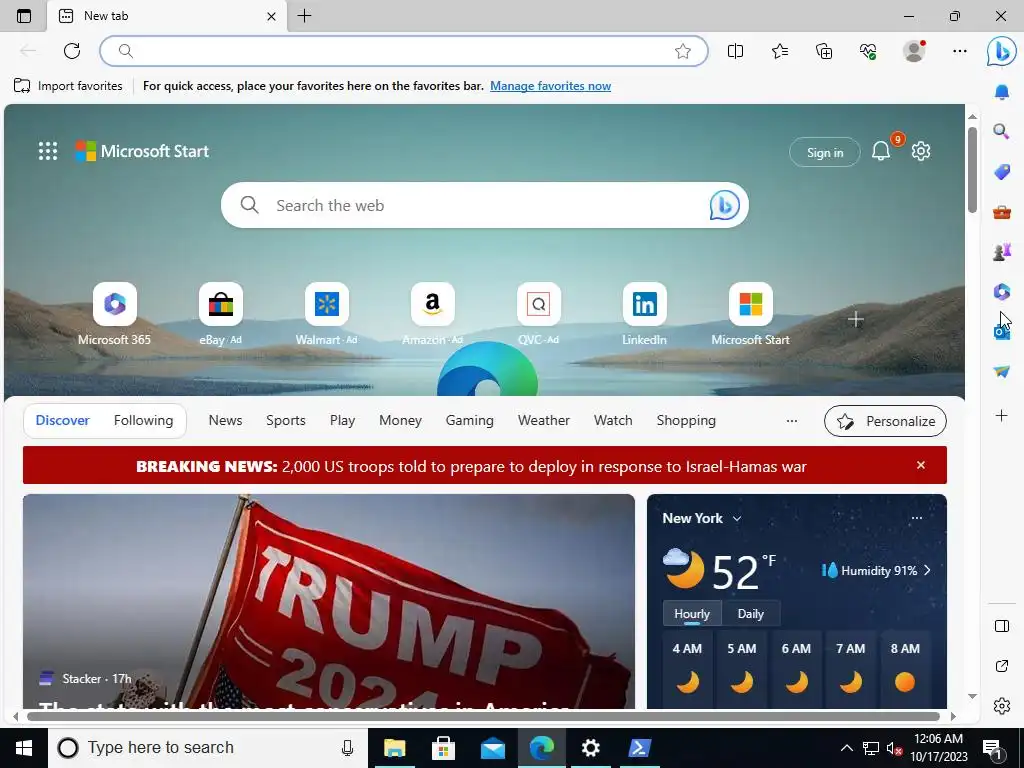Click Search the web field
This screenshot has height=768, width=1024.
[485, 205]
